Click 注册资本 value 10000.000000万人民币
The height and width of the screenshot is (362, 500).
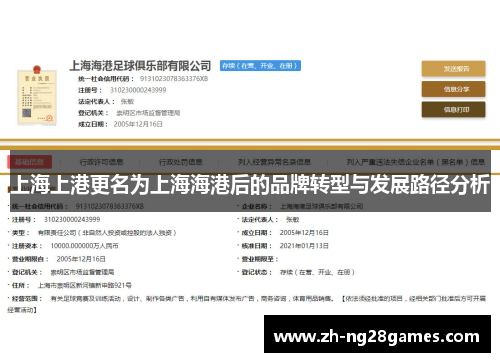pyautogui.click(x=84, y=246)
